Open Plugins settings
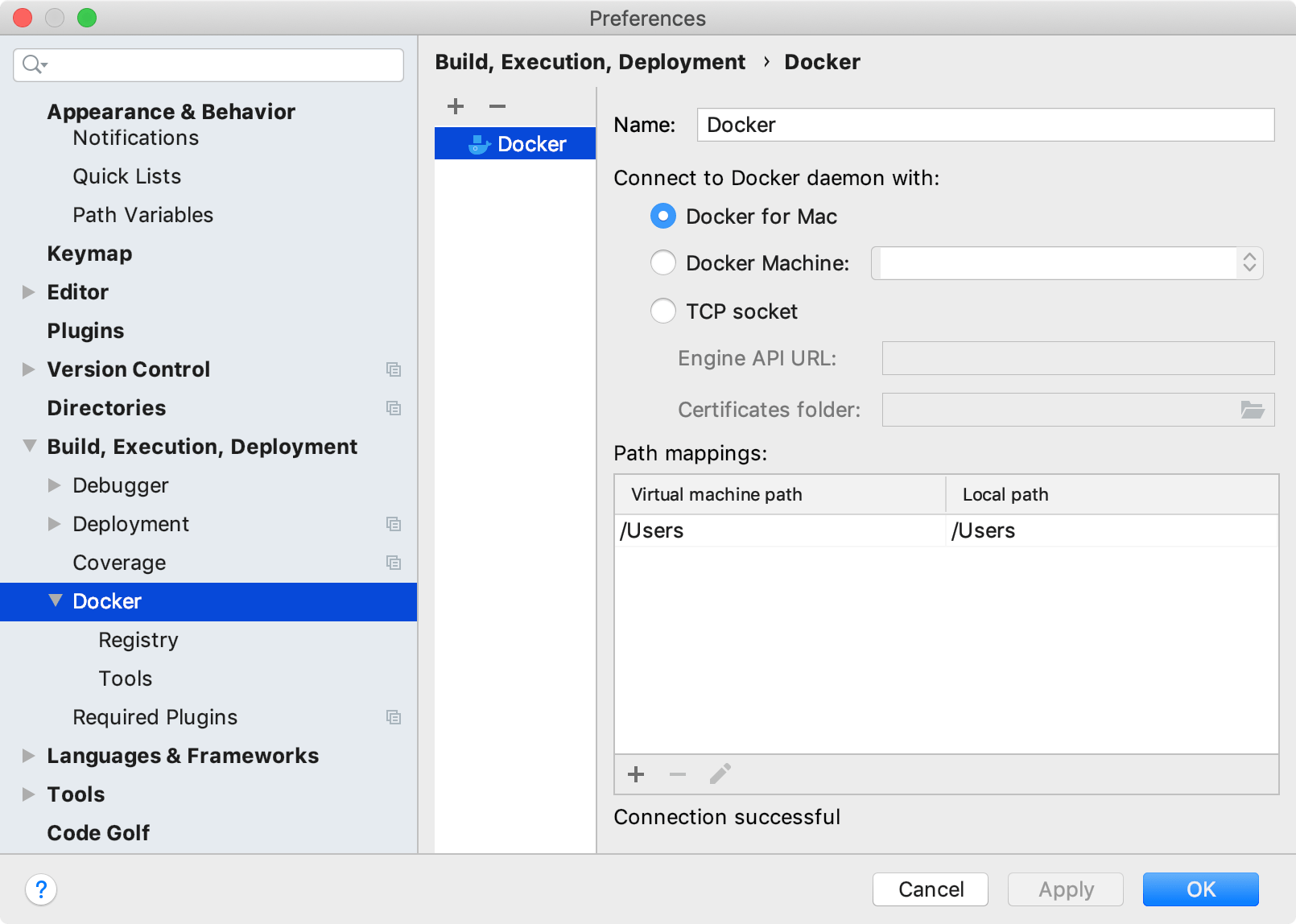 (85, 331)
